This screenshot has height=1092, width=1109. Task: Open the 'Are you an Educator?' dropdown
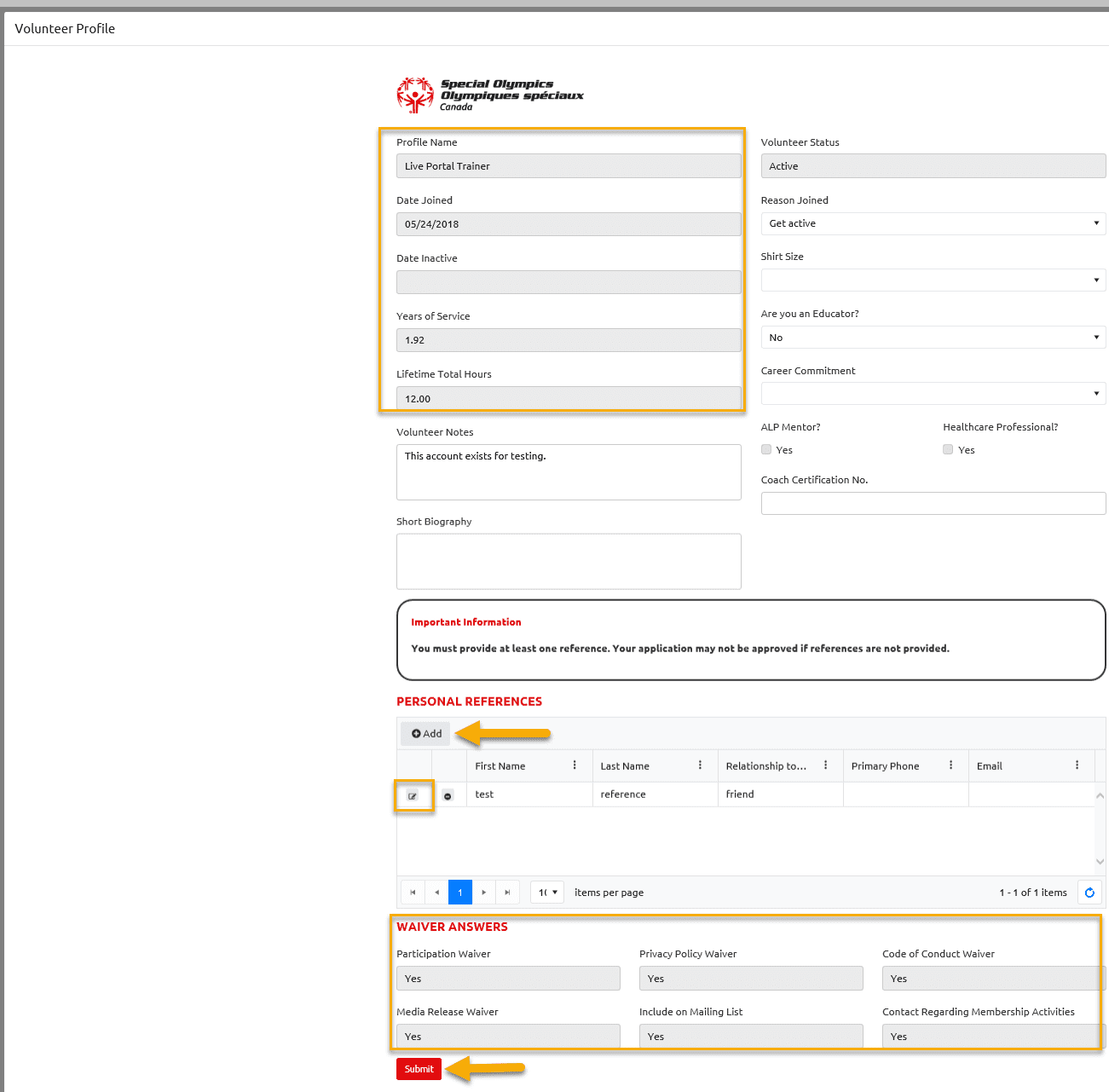[933, 338]
